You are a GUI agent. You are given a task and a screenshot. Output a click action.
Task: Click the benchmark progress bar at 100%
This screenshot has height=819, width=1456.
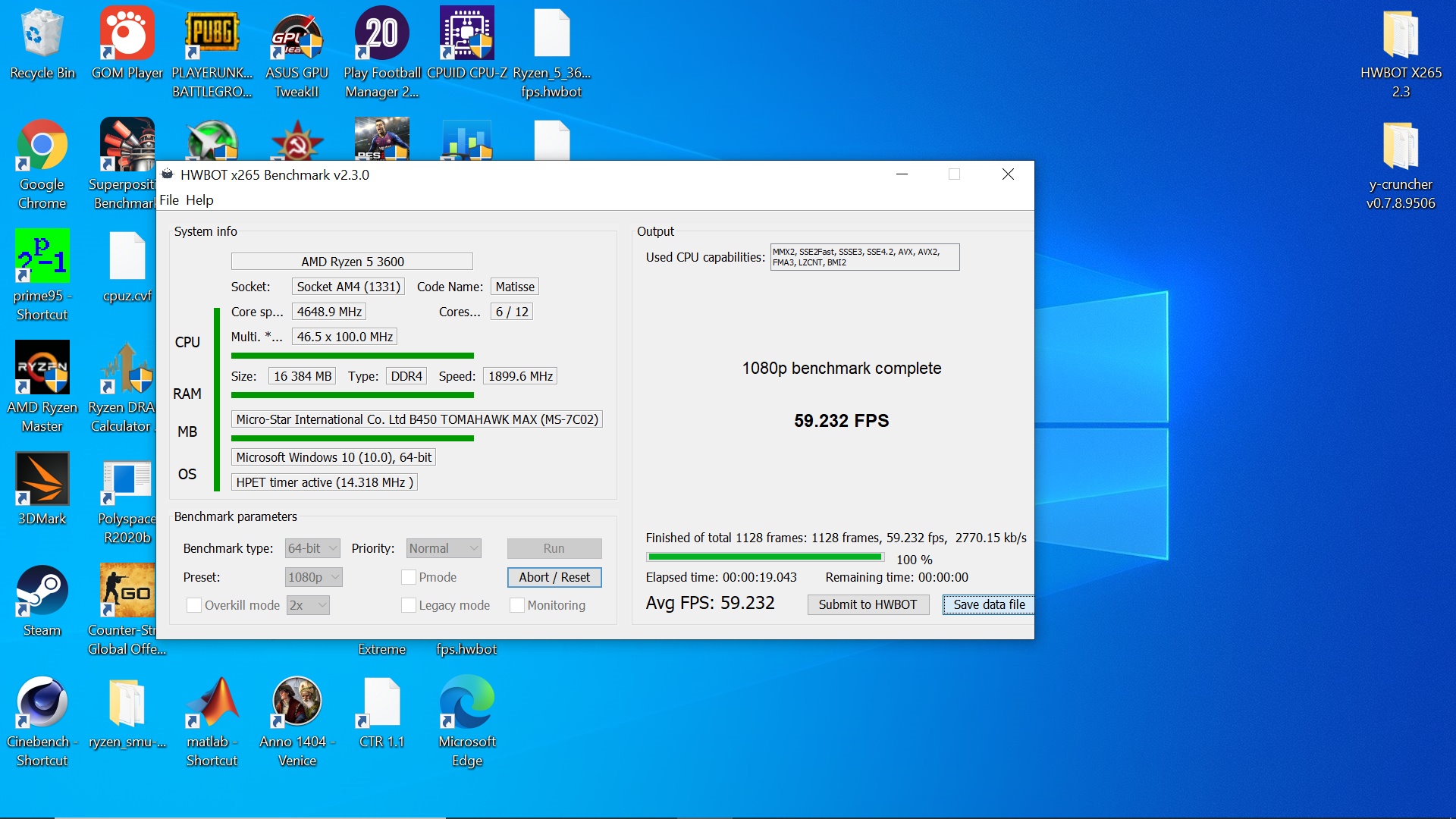coord(765,557)
